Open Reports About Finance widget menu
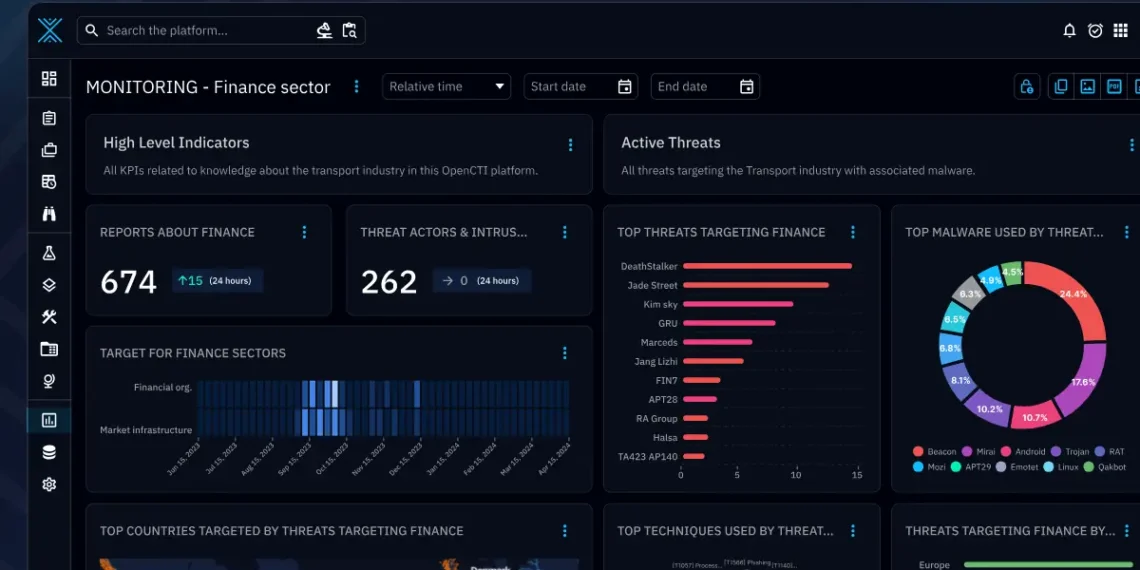This screenshot has width=1140, height=570. 305,232
